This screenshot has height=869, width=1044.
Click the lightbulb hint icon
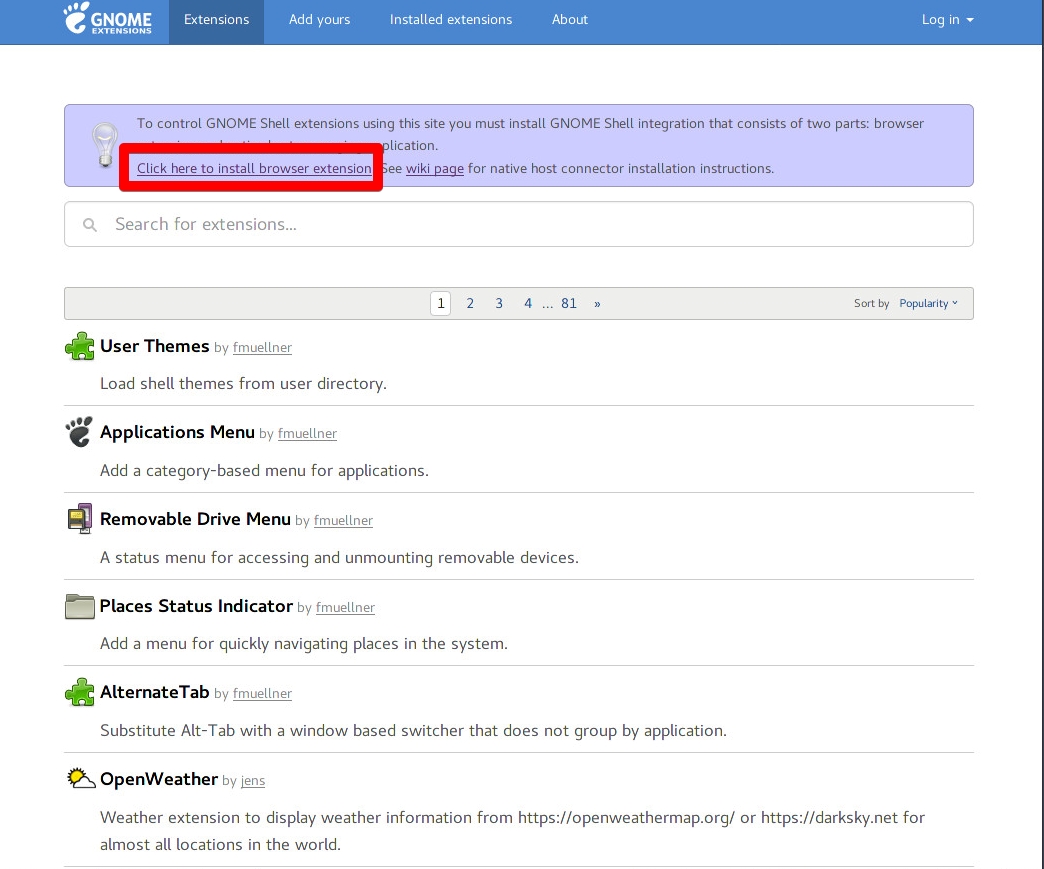[x=105, y=145]
